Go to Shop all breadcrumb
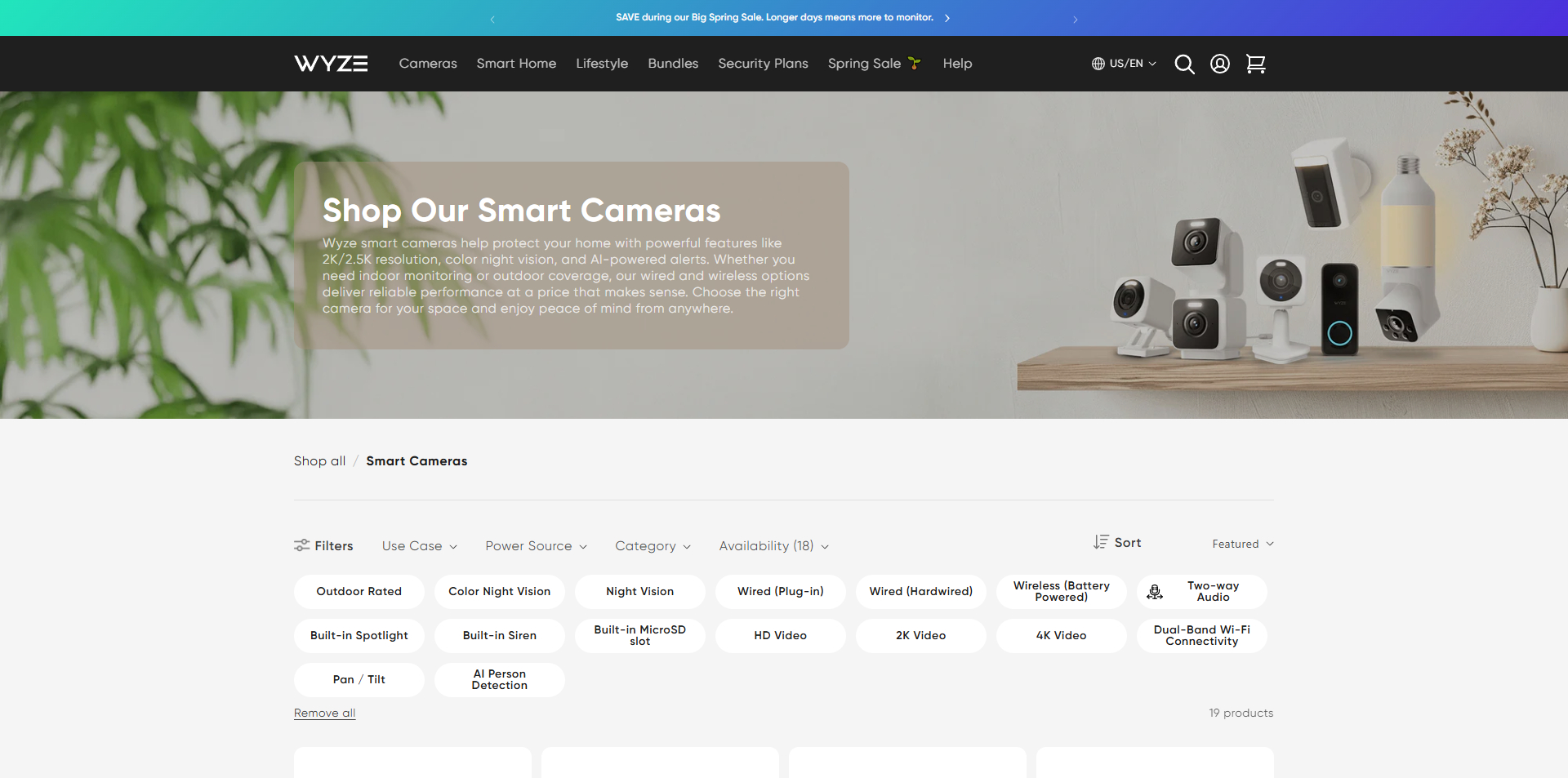The image size is (1568, 778). click(x=320, y=461)
